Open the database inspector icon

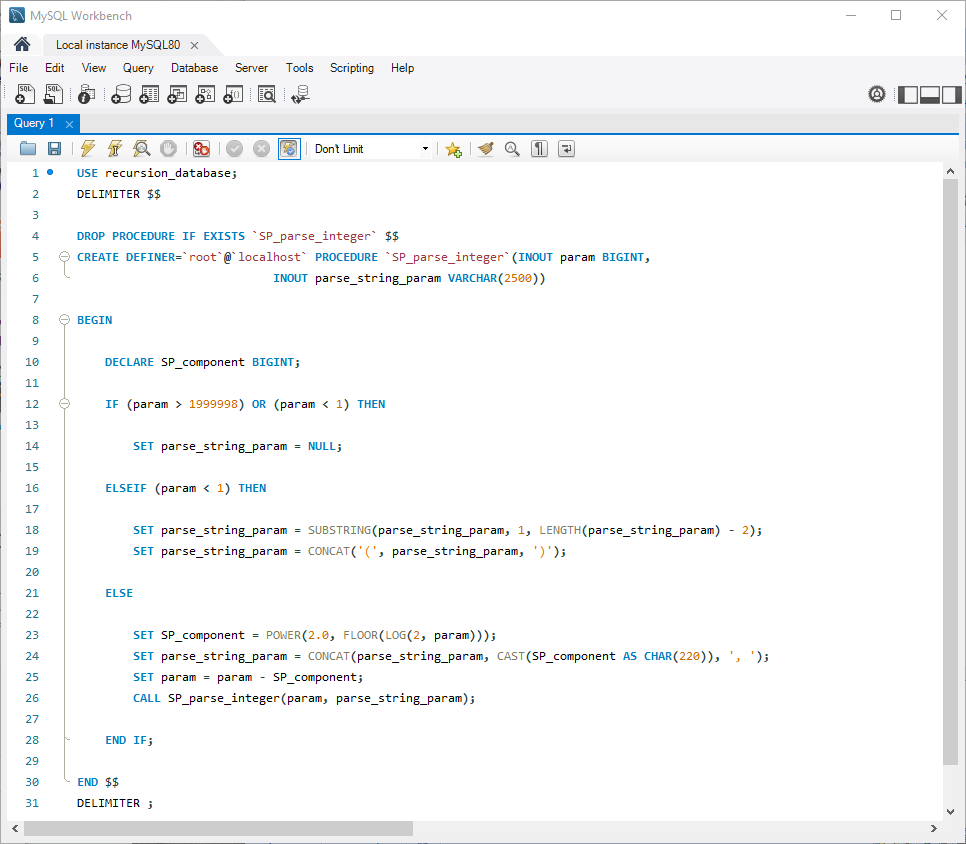(87, 95)
